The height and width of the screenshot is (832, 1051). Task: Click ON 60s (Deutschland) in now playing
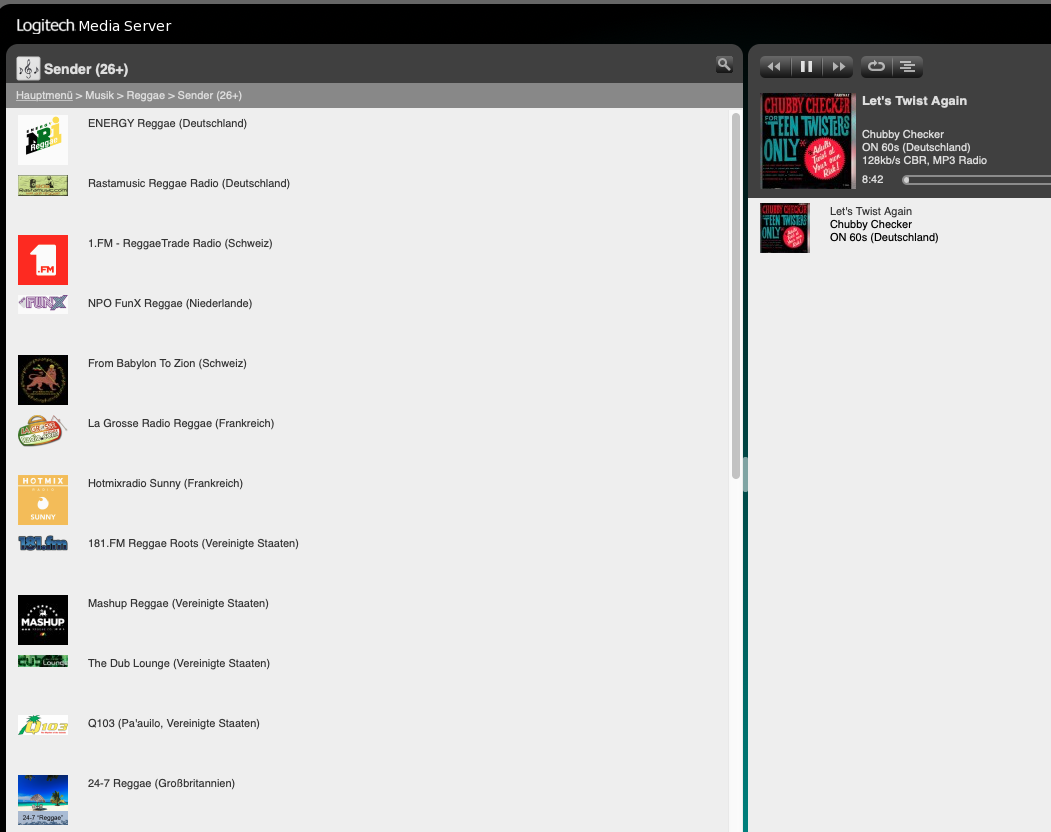[916, 147]
